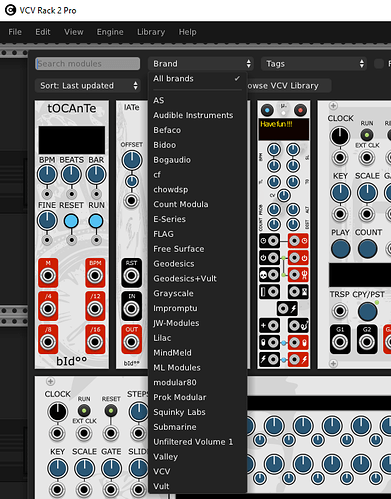Click the tOCAnTe BPM output jack
Viewport: 391px width, 499px height.
(95, 276)
